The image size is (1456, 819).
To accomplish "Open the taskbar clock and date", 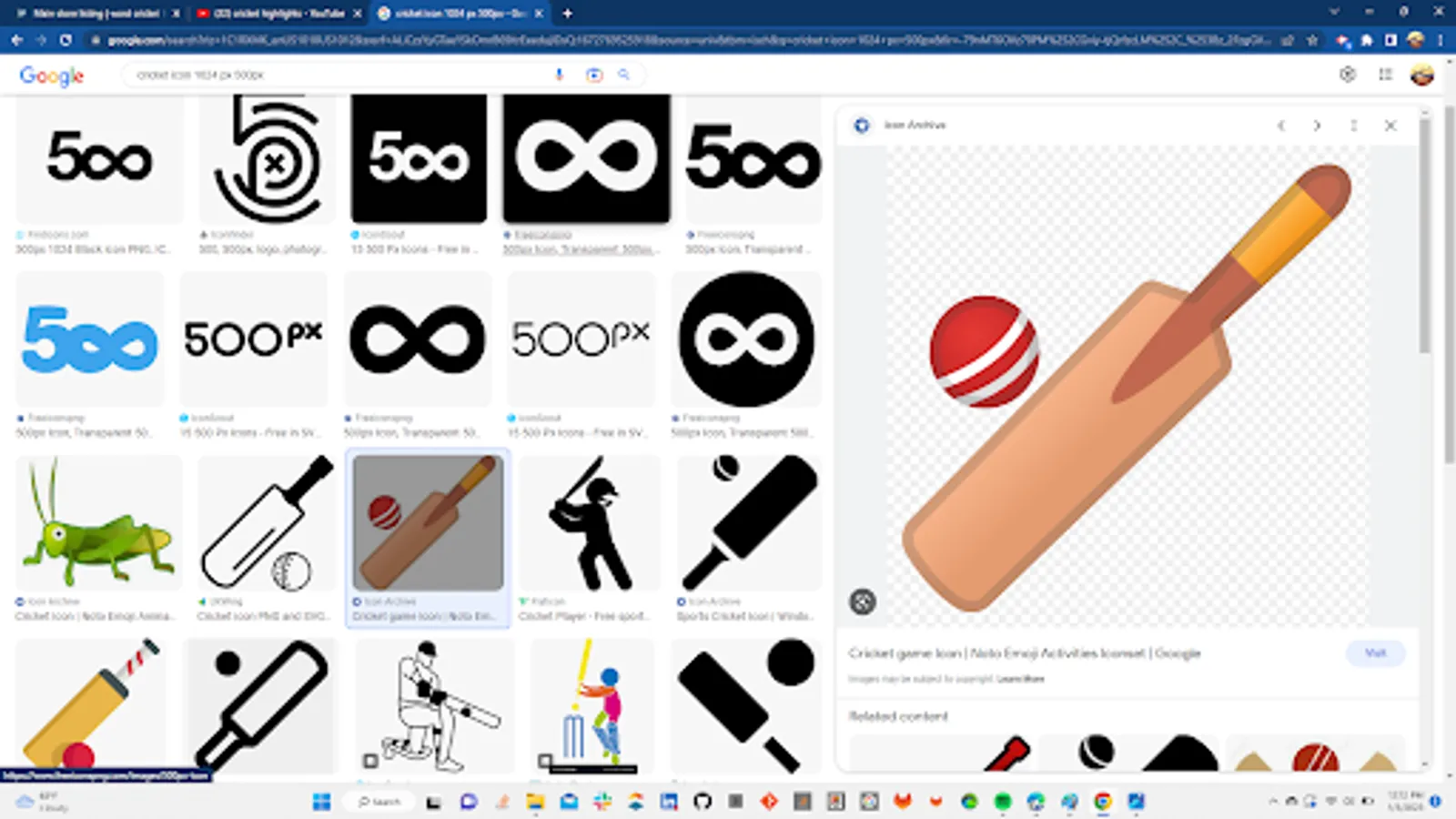I will pos(1405,802).
